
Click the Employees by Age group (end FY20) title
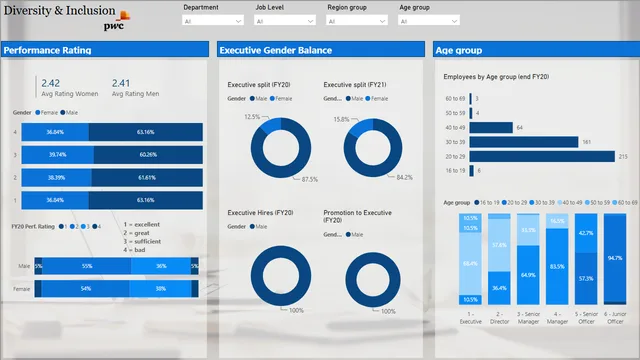pyautogui.click(x=496, y=77)
